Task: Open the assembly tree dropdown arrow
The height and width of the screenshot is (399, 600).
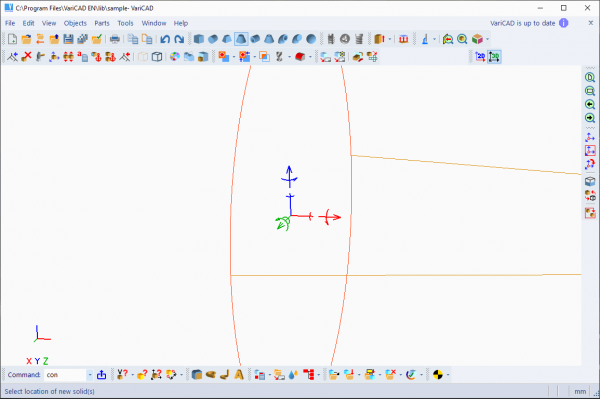Action: pos(318,375)
